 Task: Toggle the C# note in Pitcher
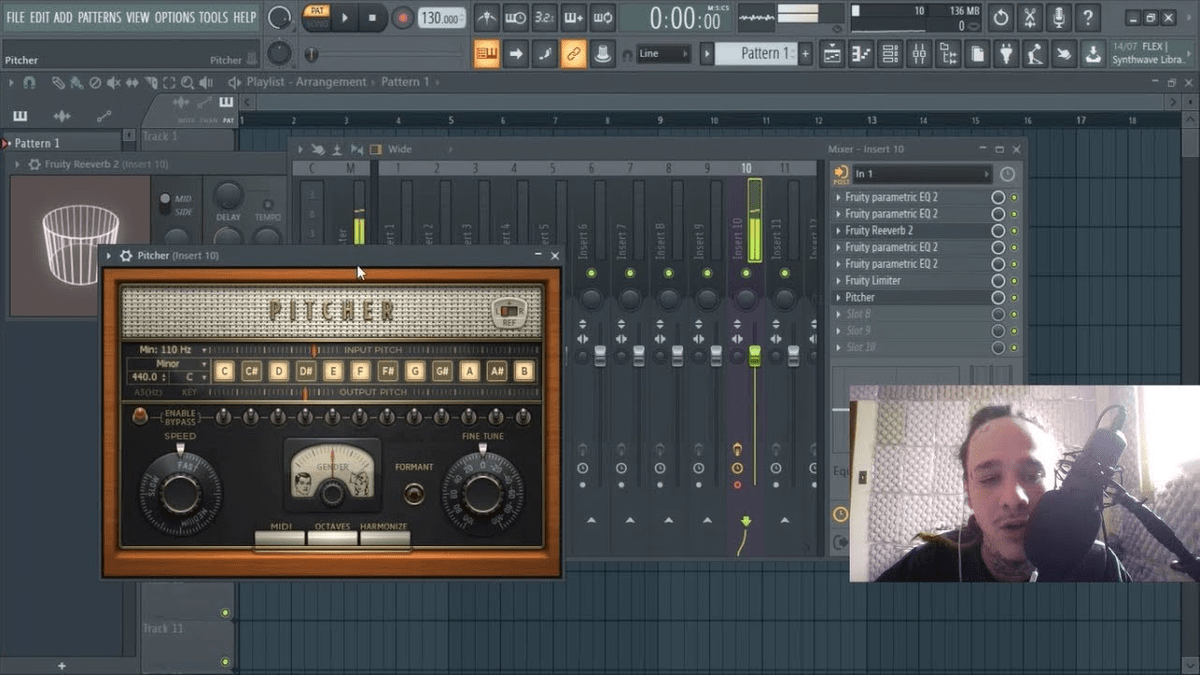252,372
